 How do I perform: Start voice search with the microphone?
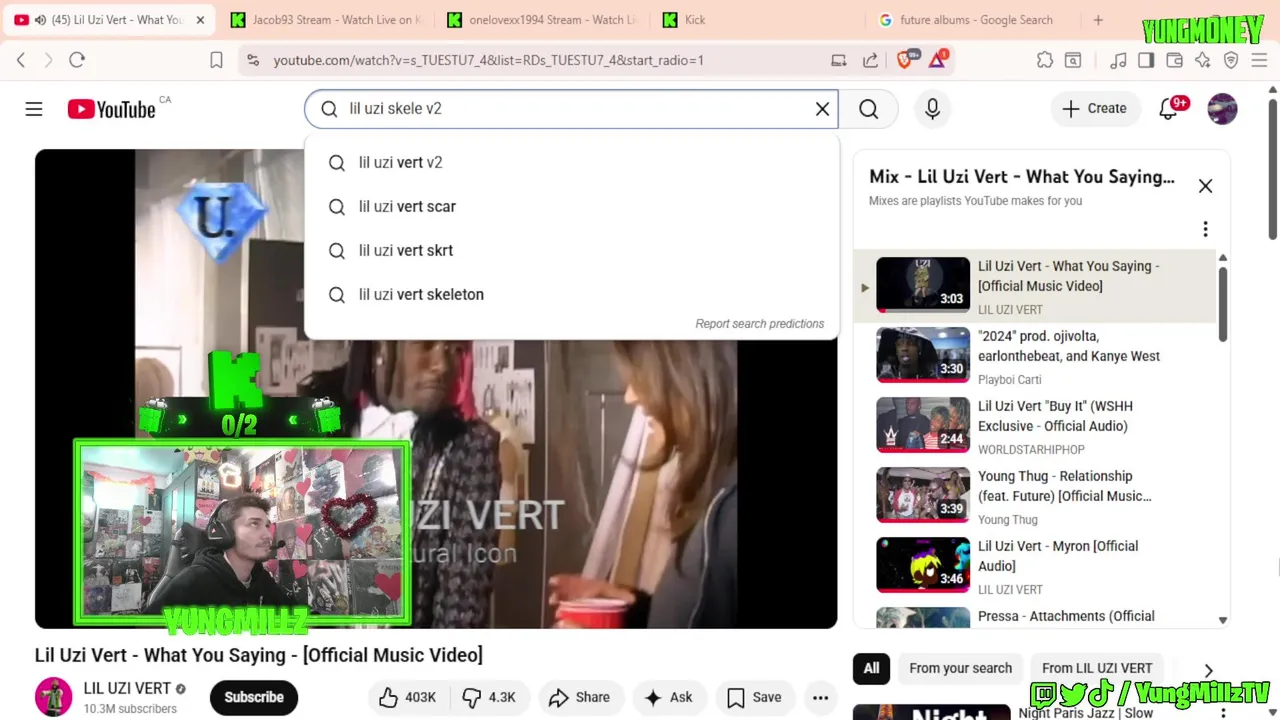point(932,109)
